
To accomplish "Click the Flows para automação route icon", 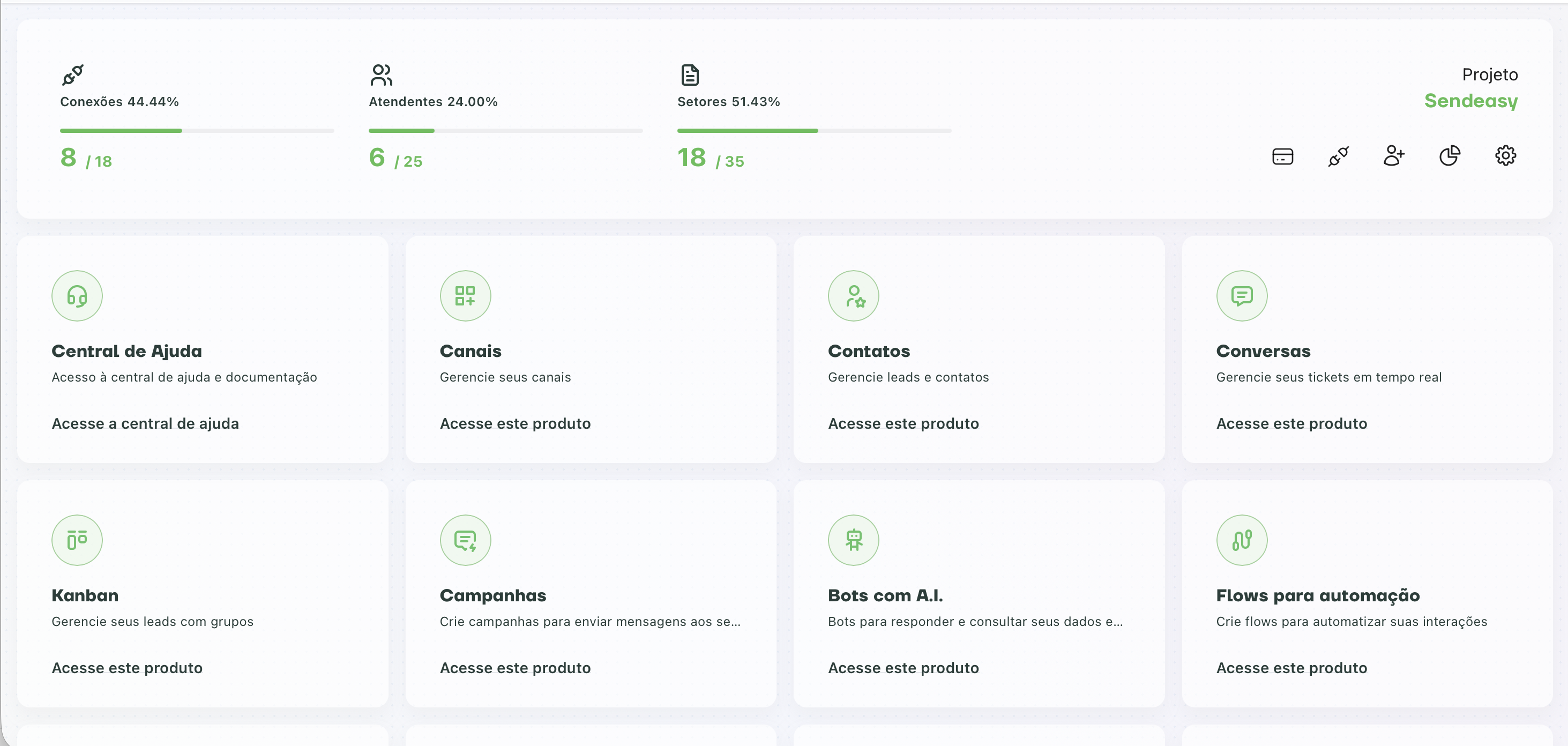I will (x=1241, y=540).
